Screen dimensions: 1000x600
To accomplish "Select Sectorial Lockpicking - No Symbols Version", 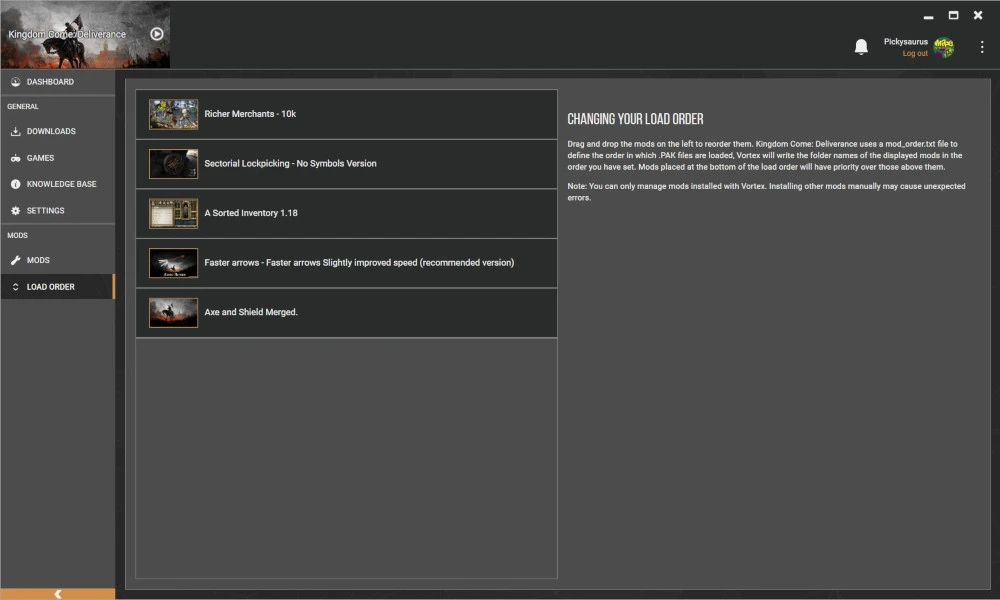I will 346,164.
